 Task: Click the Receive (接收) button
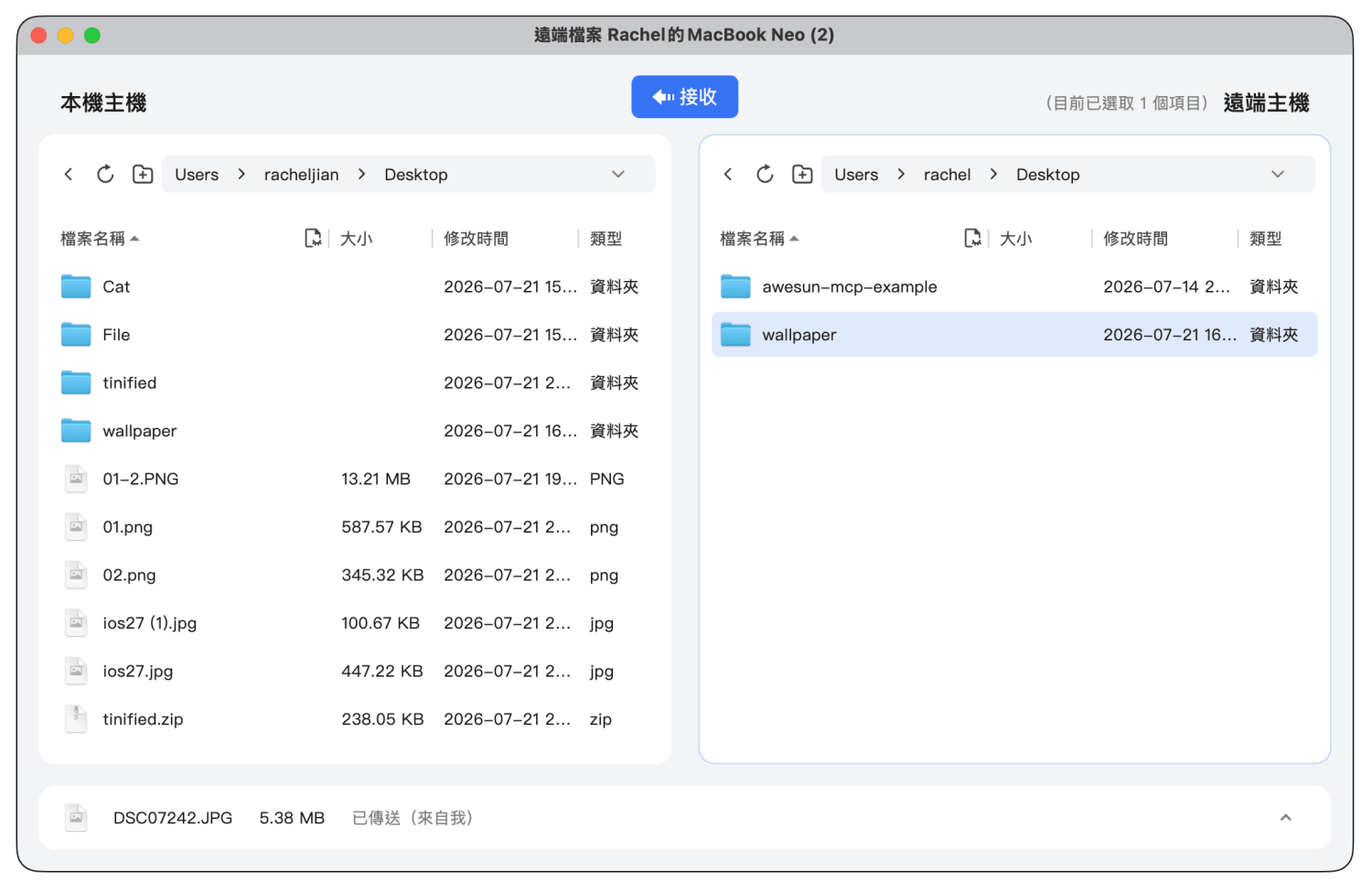click(x=684, y=97)
